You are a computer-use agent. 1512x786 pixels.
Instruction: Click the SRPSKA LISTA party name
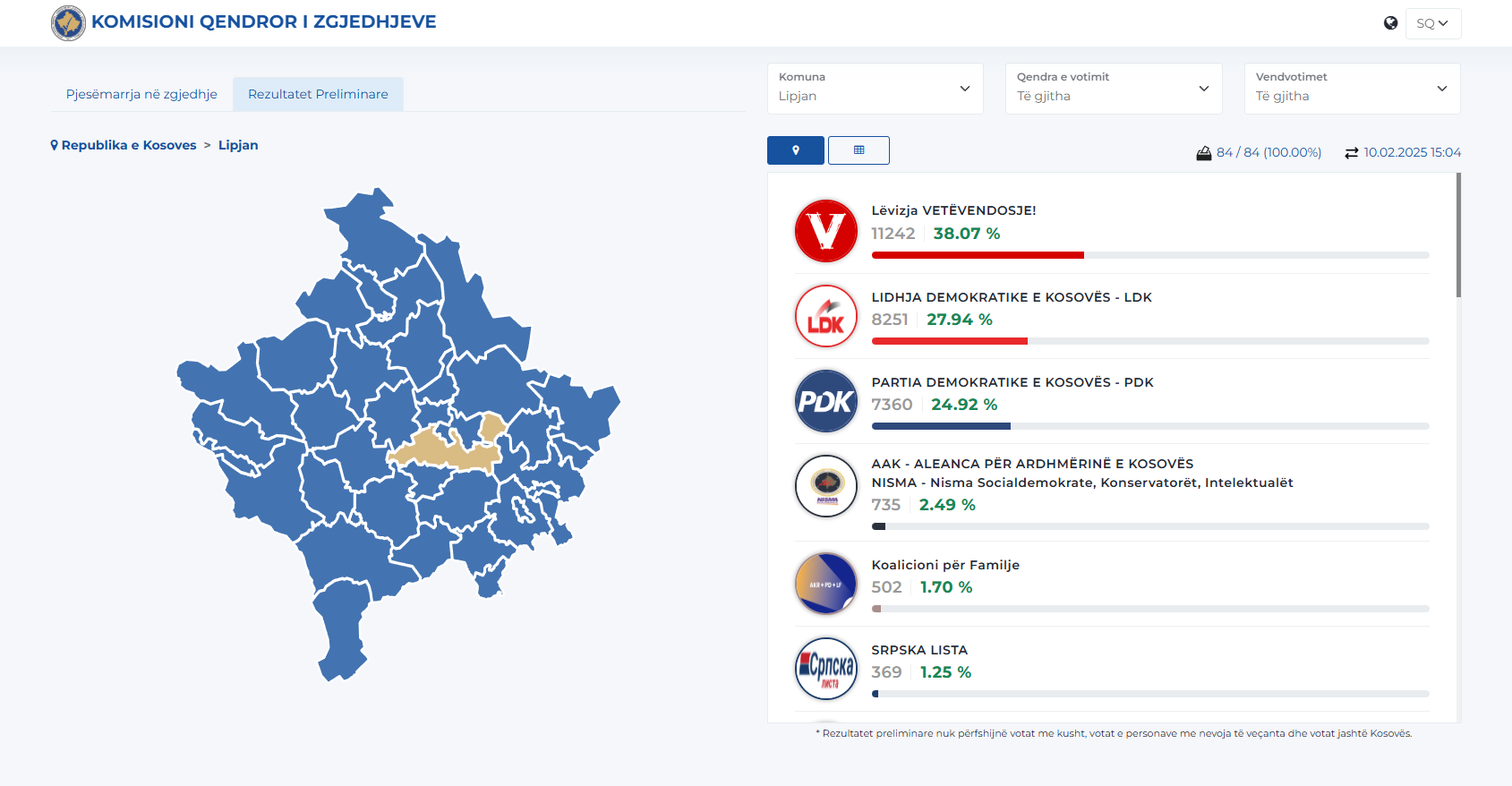(x=919, y=650)
